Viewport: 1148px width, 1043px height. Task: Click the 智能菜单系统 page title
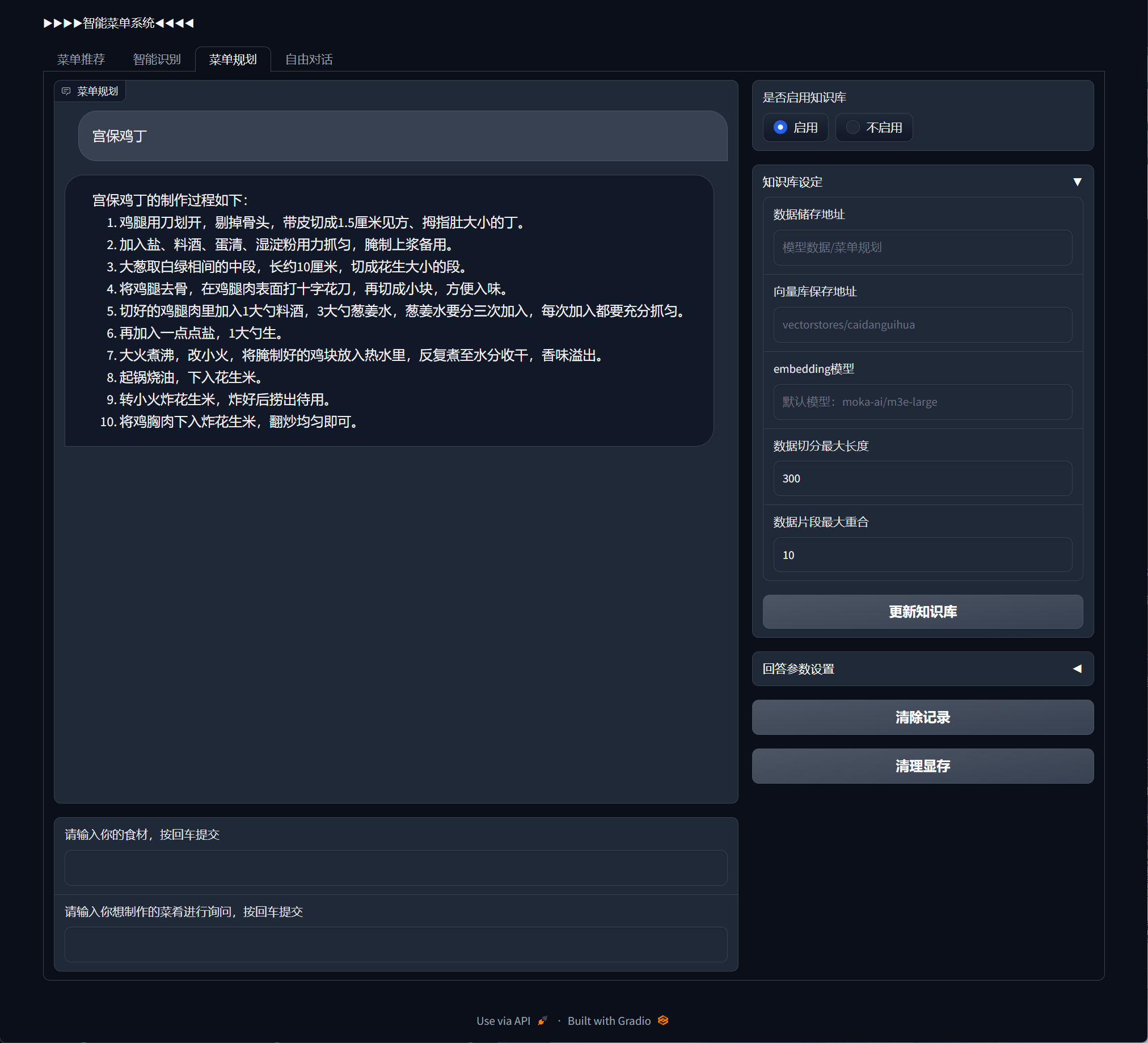coord(119,23)
